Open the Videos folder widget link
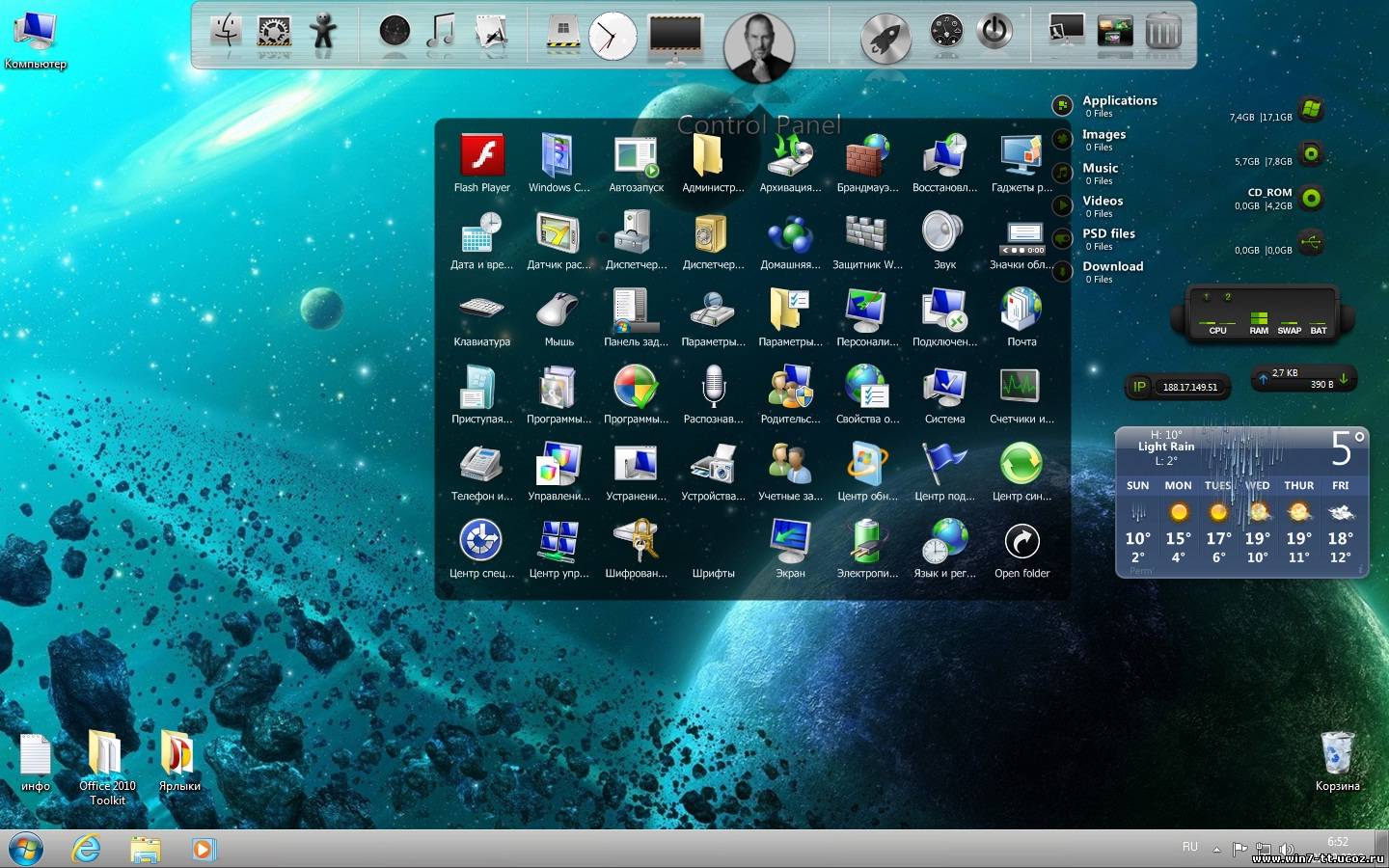 [x=1103, y=201]
